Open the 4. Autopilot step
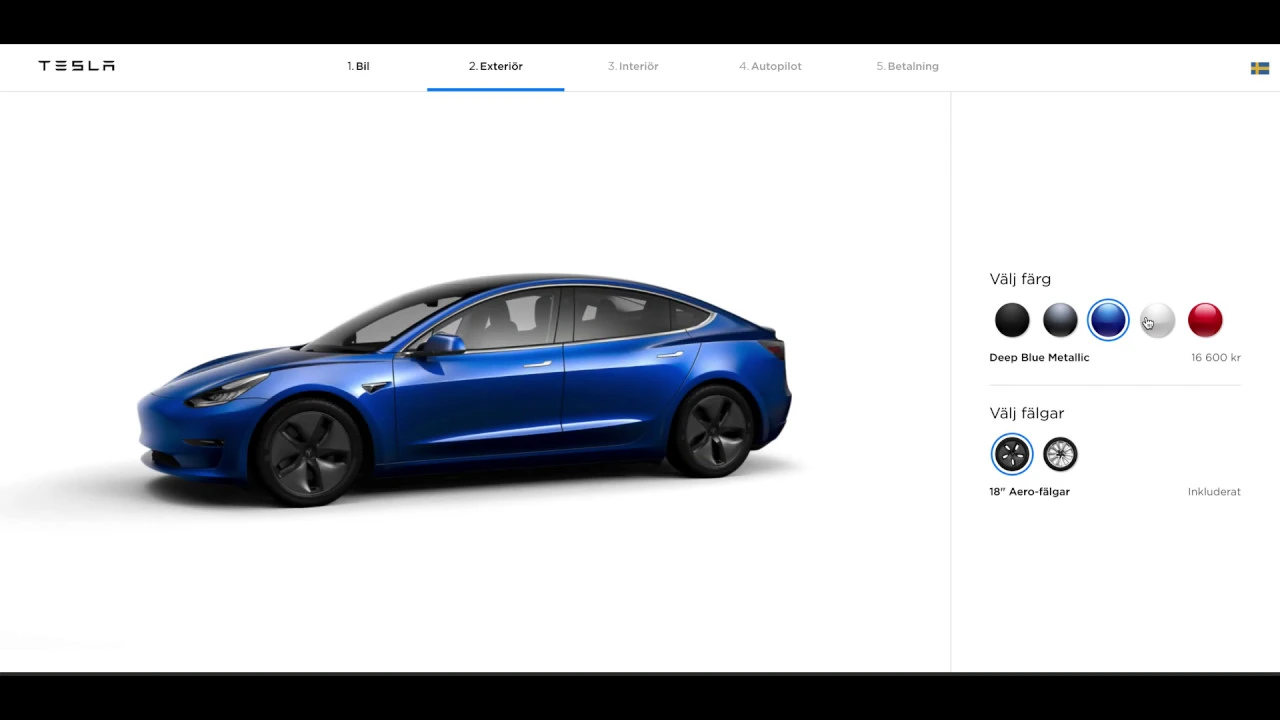The height and width of the screenshot is (720, 1280). click(x=770, y=66)
